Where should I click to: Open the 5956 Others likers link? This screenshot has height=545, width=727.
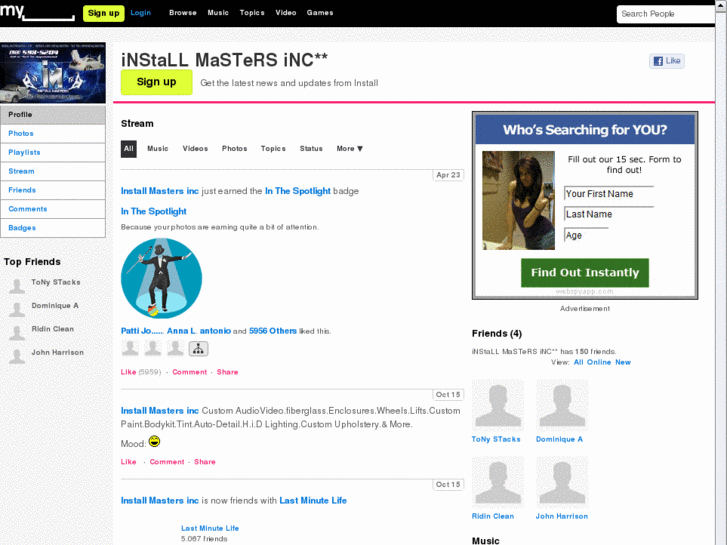(x=273, y=331)
